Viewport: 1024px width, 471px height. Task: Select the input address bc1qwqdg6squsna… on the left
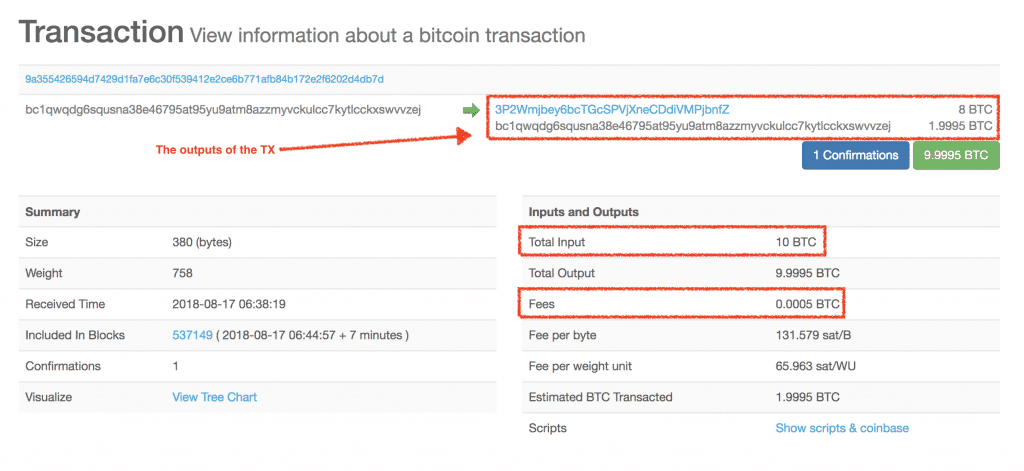click(223, 109)
